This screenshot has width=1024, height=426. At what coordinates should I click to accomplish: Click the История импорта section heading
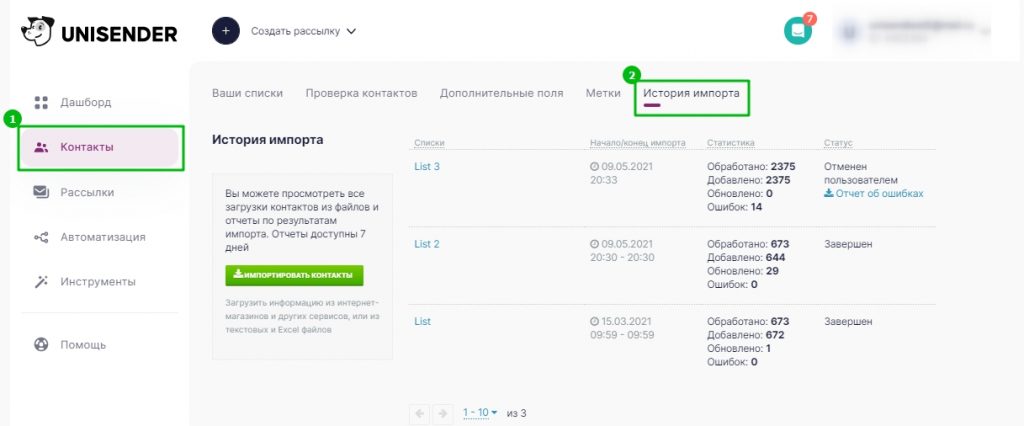point(268,140)
